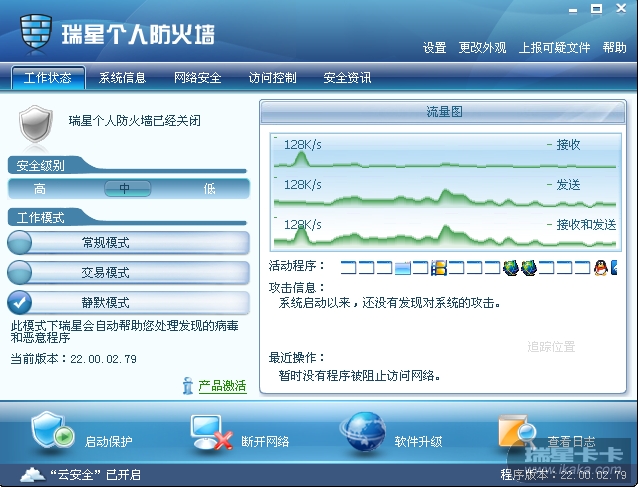638x488 pixels.
Task: Disconnect network using the 断开网络 monitor icon
Action: click(211, 433)
